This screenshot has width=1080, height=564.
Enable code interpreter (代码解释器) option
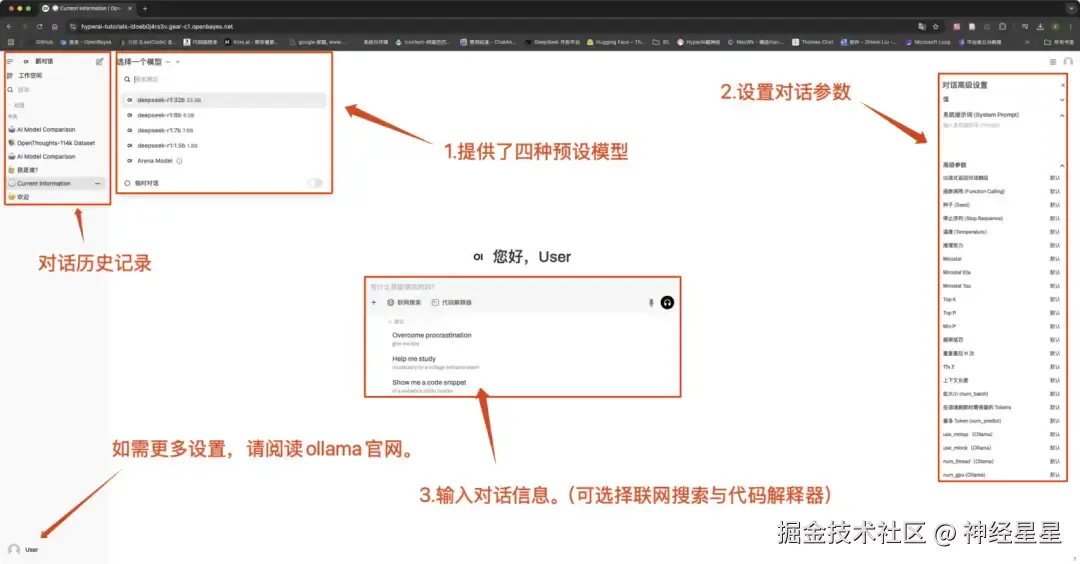coord(451,302)
